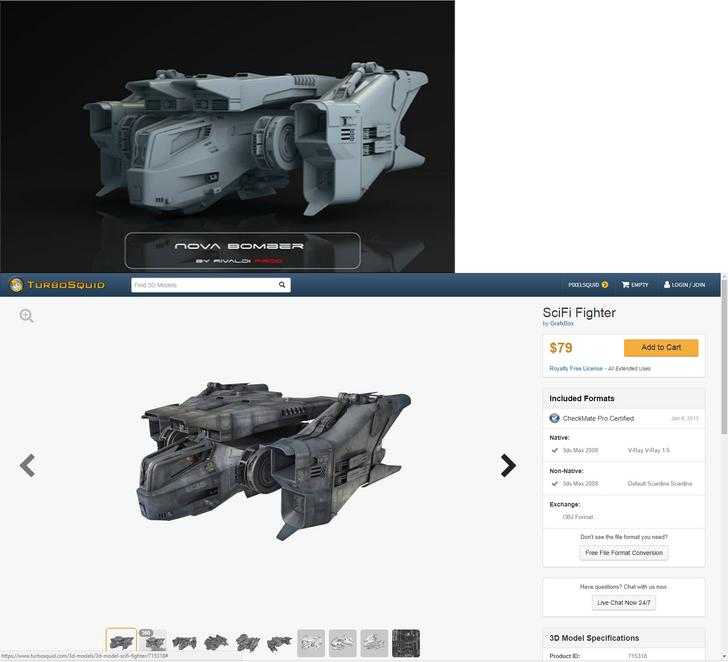Click the Nova Bomber reference image
The width and height of the screenshot is (728, 662).
click(227, 136)
